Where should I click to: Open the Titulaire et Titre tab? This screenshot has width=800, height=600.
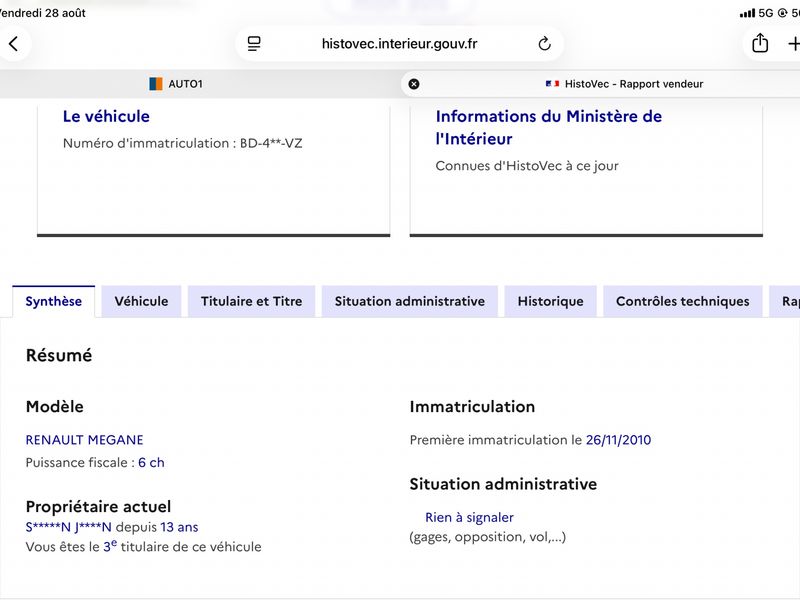tap(252, 302)
